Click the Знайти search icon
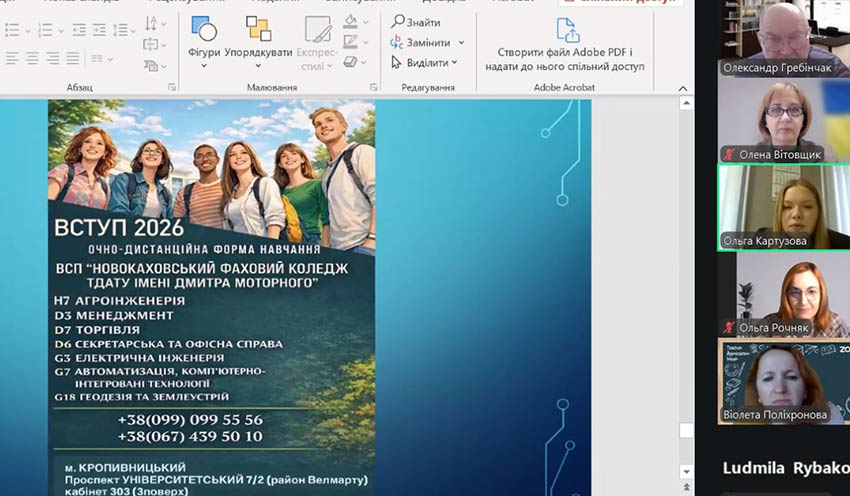 [398, 22]
